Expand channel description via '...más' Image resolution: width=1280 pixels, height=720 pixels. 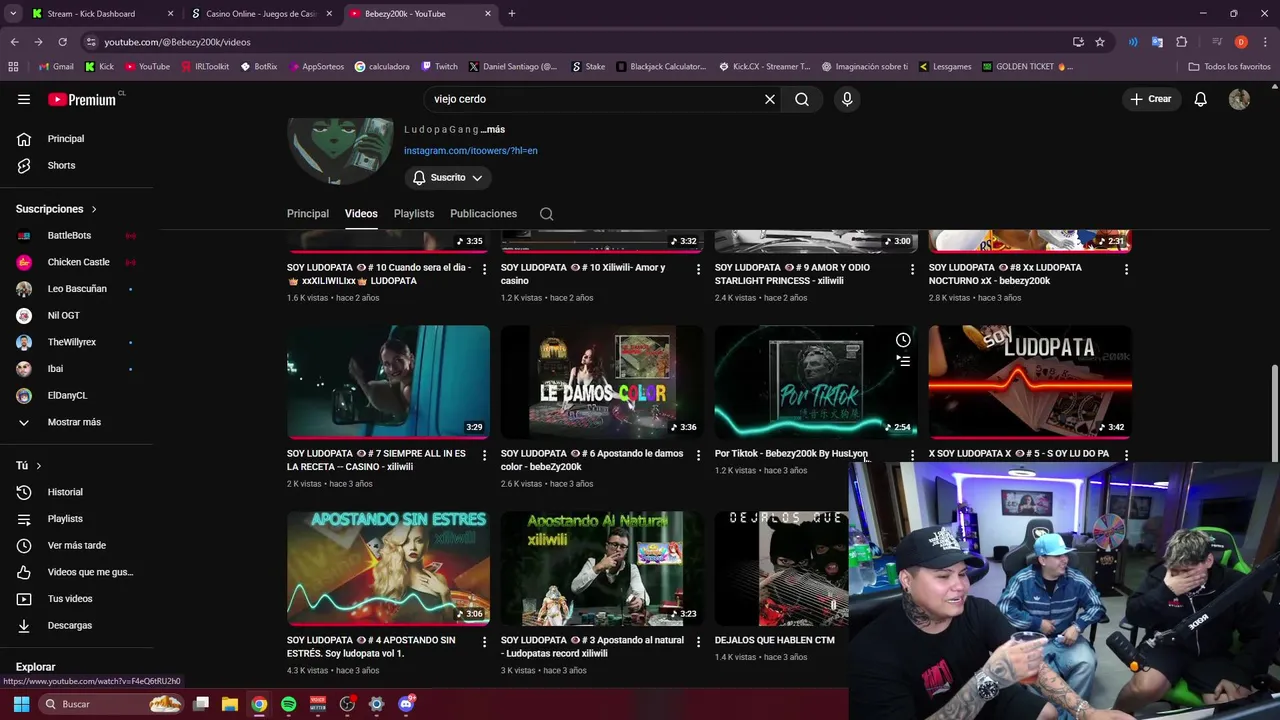pyautogui.click(x=492, y=129)
